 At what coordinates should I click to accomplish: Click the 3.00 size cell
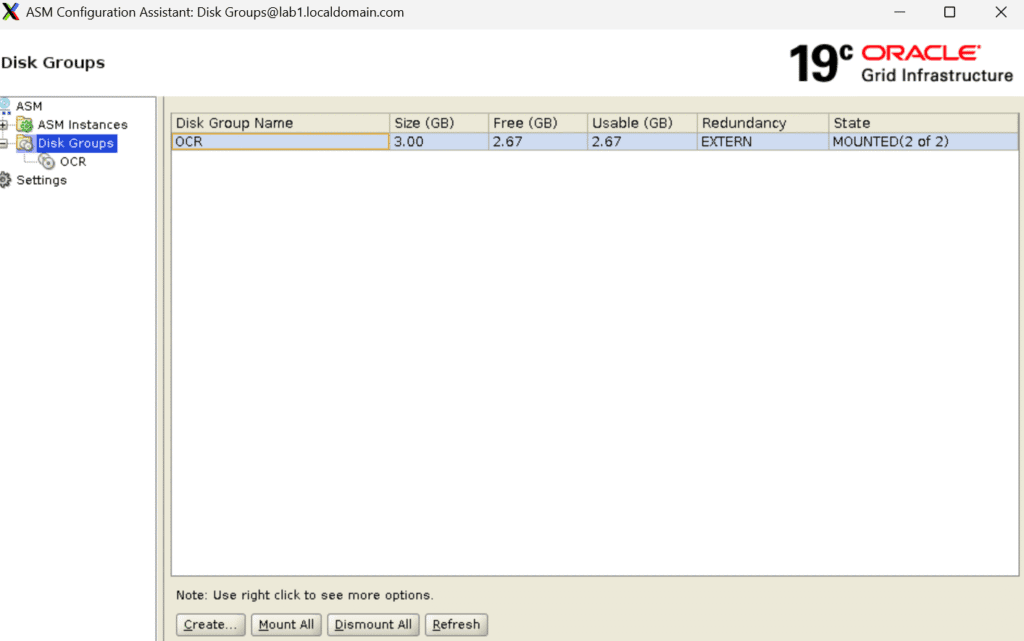440,142
